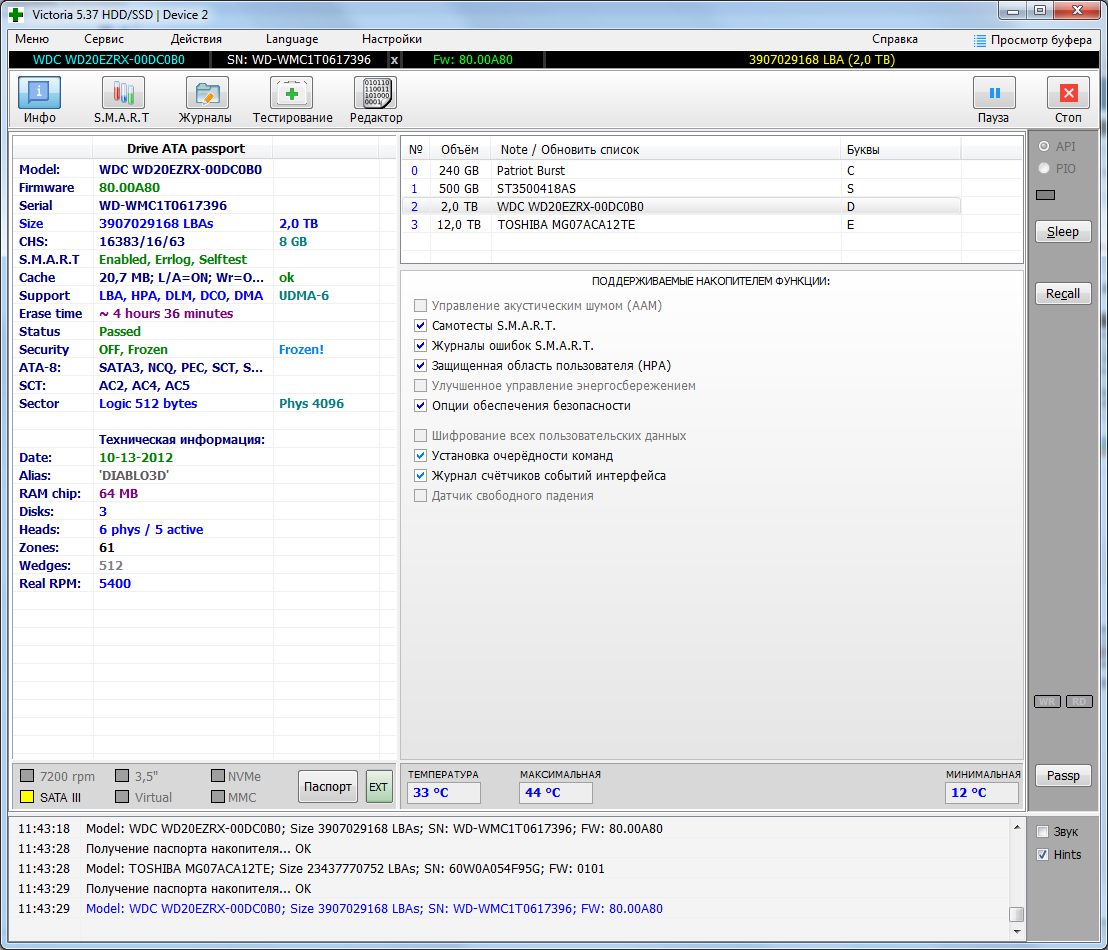Click the Стоп stop icon

(1068, 93)
